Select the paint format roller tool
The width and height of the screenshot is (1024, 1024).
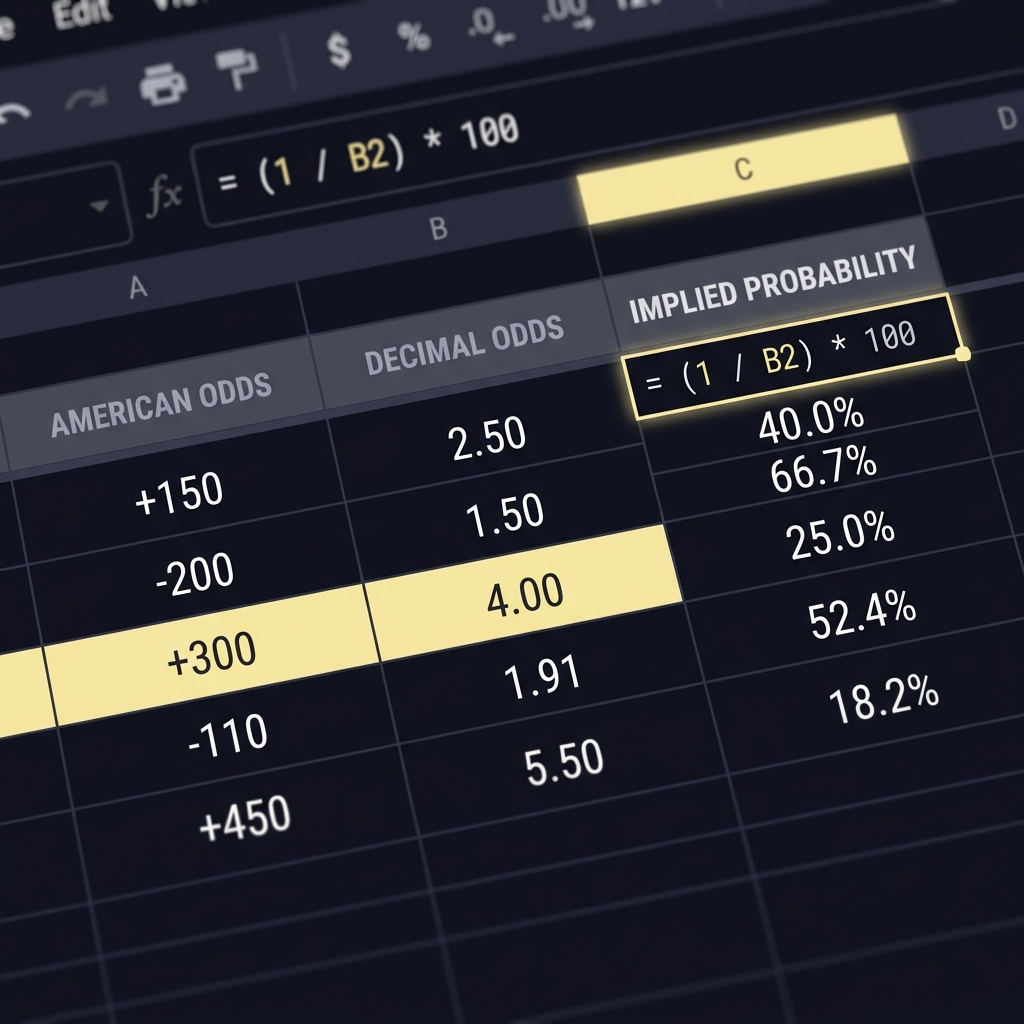click(236, 68)
